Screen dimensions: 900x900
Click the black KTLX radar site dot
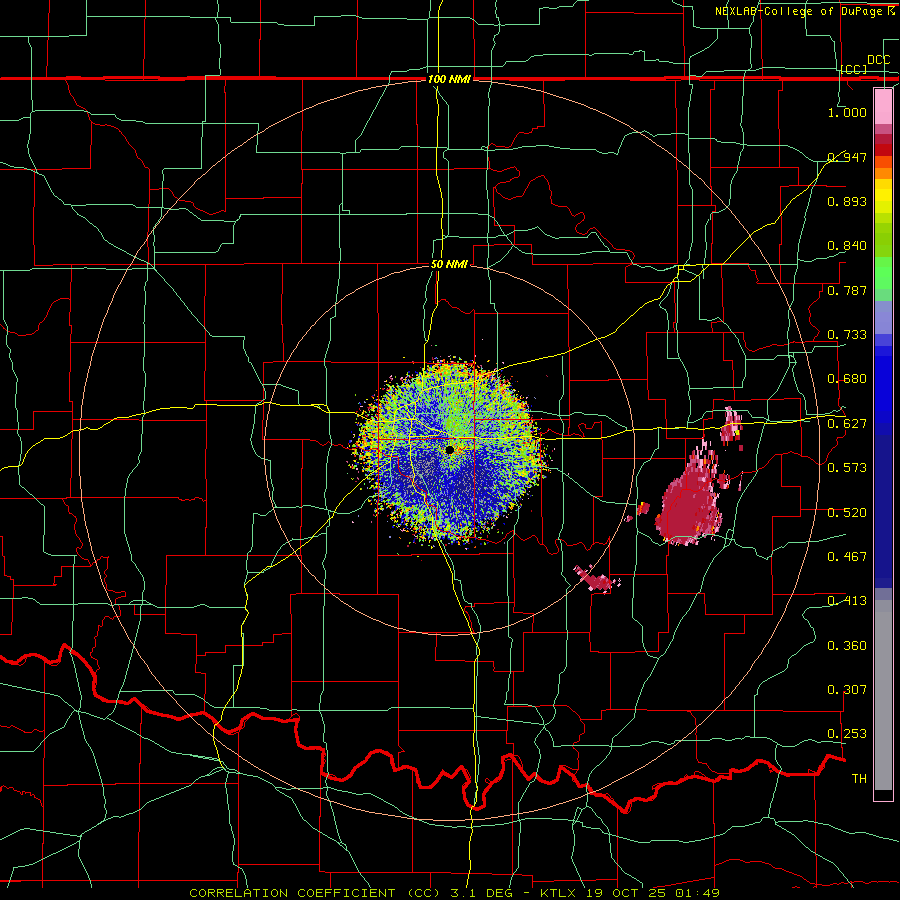tap(450, 450)
